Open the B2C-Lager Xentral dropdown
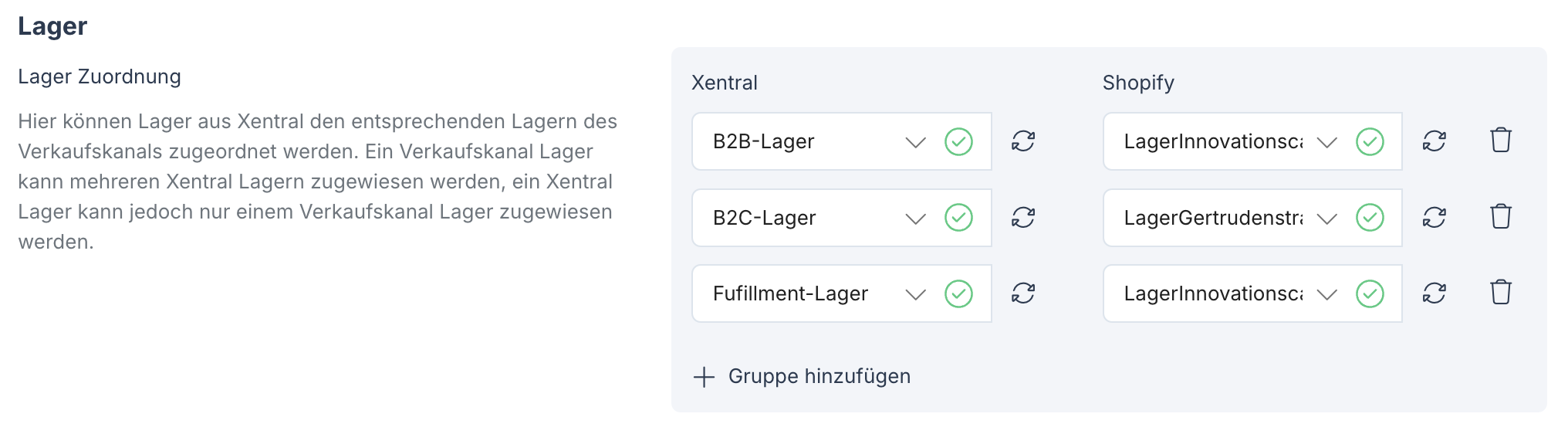Screen dimensions: 1568x434 [915, 219]
